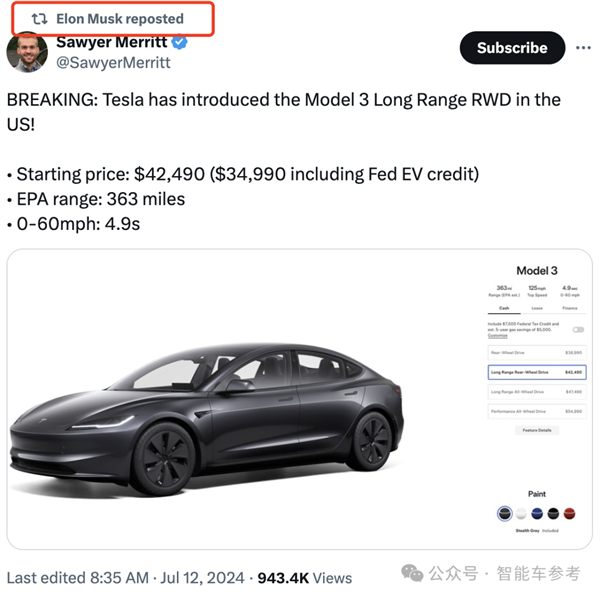
Task: Click the Subscribe button
Action: click(511, 48)
